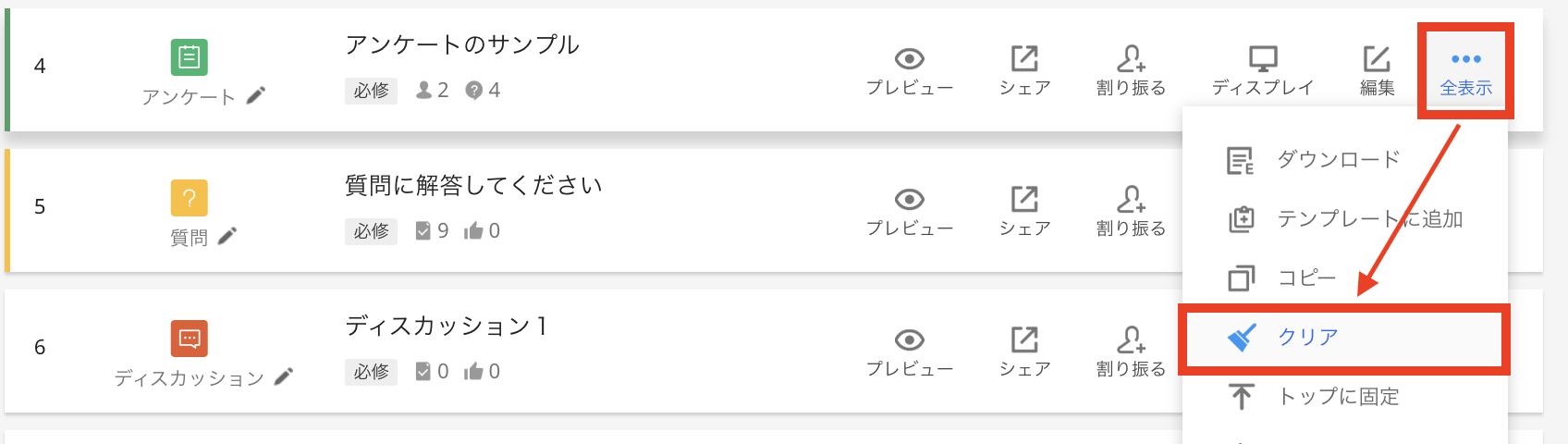The width and height of the screenshot is (1568, 444).
Task: Select テンプレートに追加 from the menu
Action: [x=1368, y=219]
